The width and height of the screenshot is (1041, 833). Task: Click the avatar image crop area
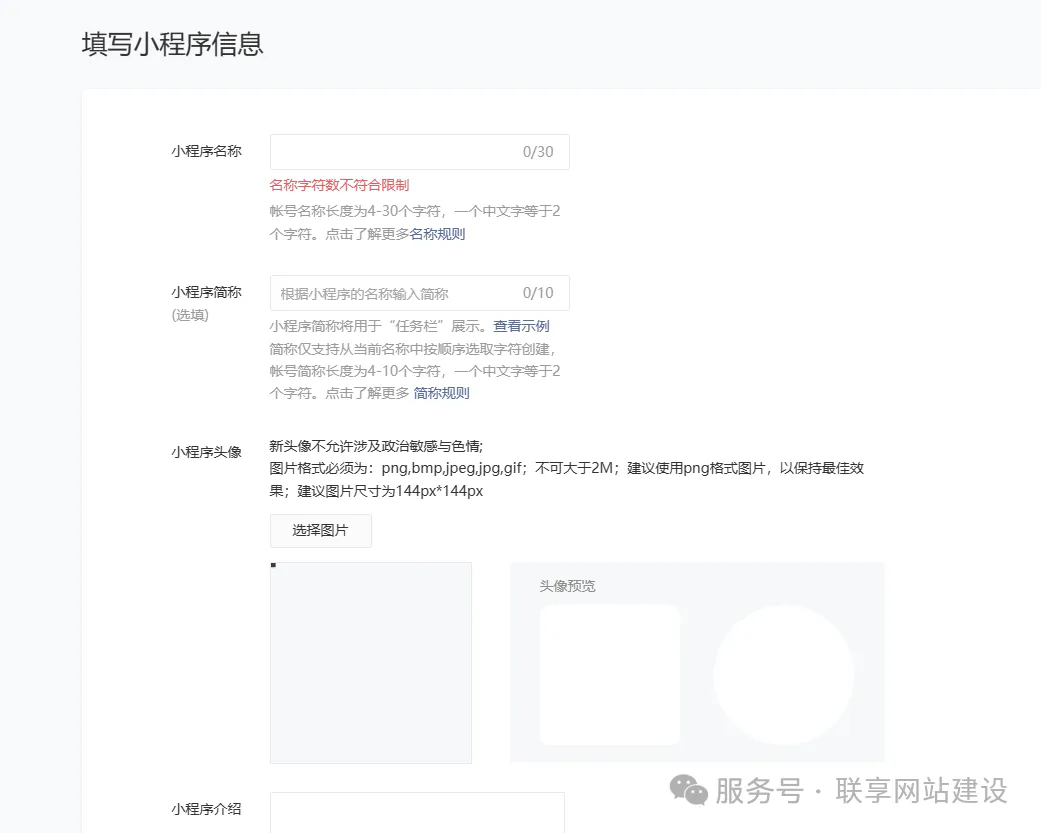pyautogui.click(x=371, y=662)
